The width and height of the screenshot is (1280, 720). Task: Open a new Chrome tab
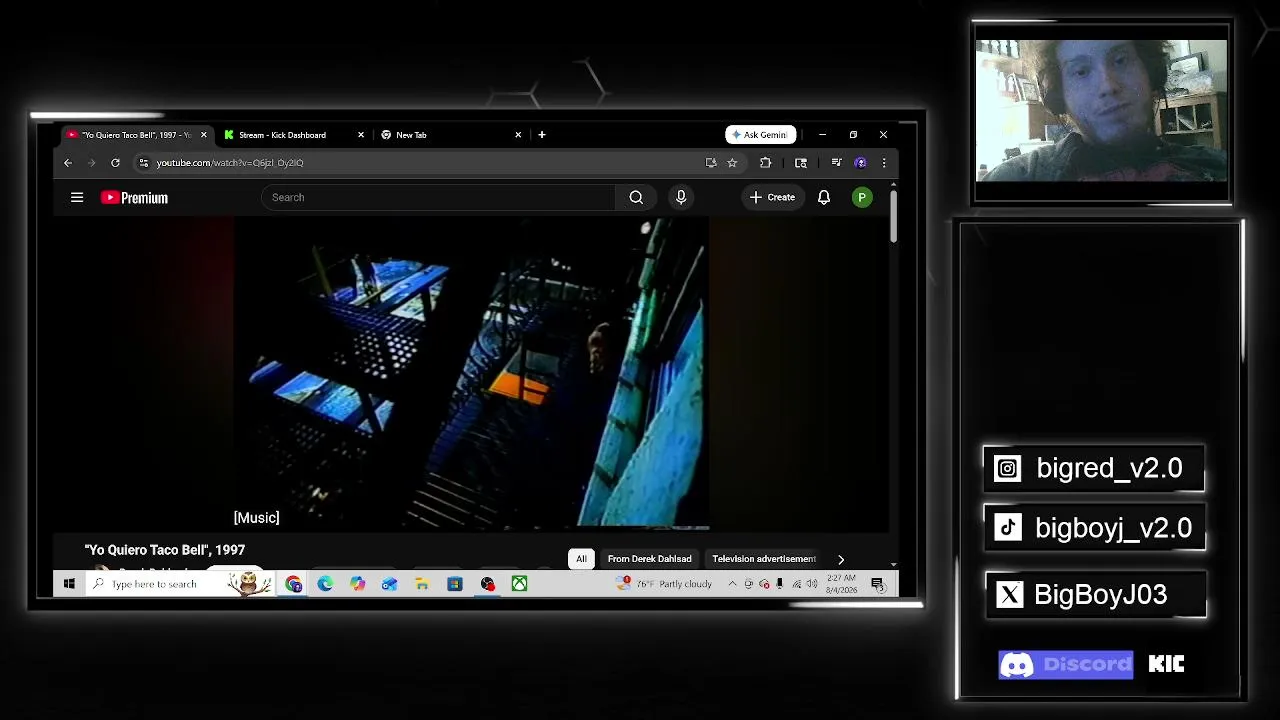tap(542, 135)
